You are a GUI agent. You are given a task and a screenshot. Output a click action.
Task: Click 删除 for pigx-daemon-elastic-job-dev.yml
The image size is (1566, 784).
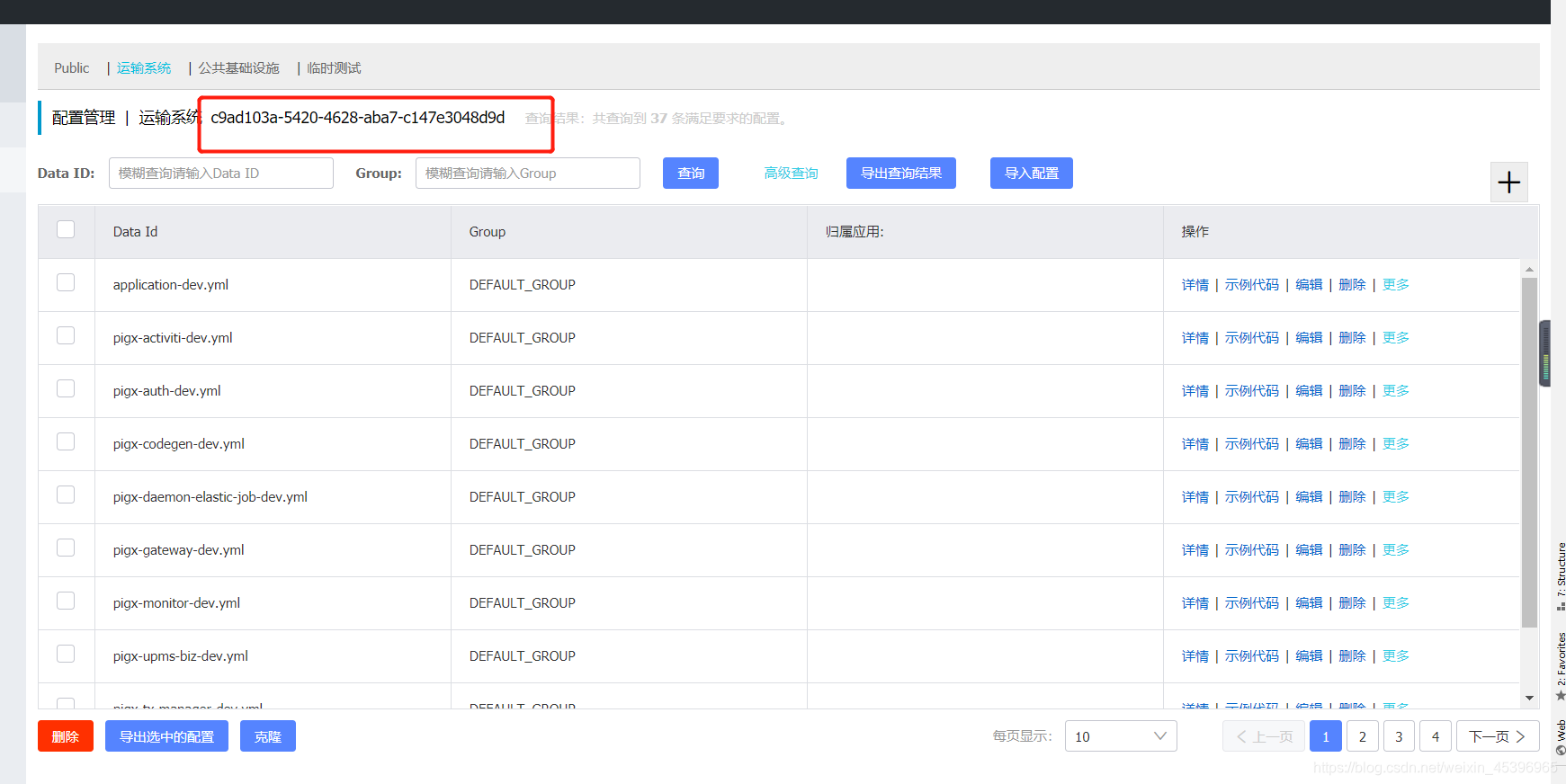[x=1352, y=497]
